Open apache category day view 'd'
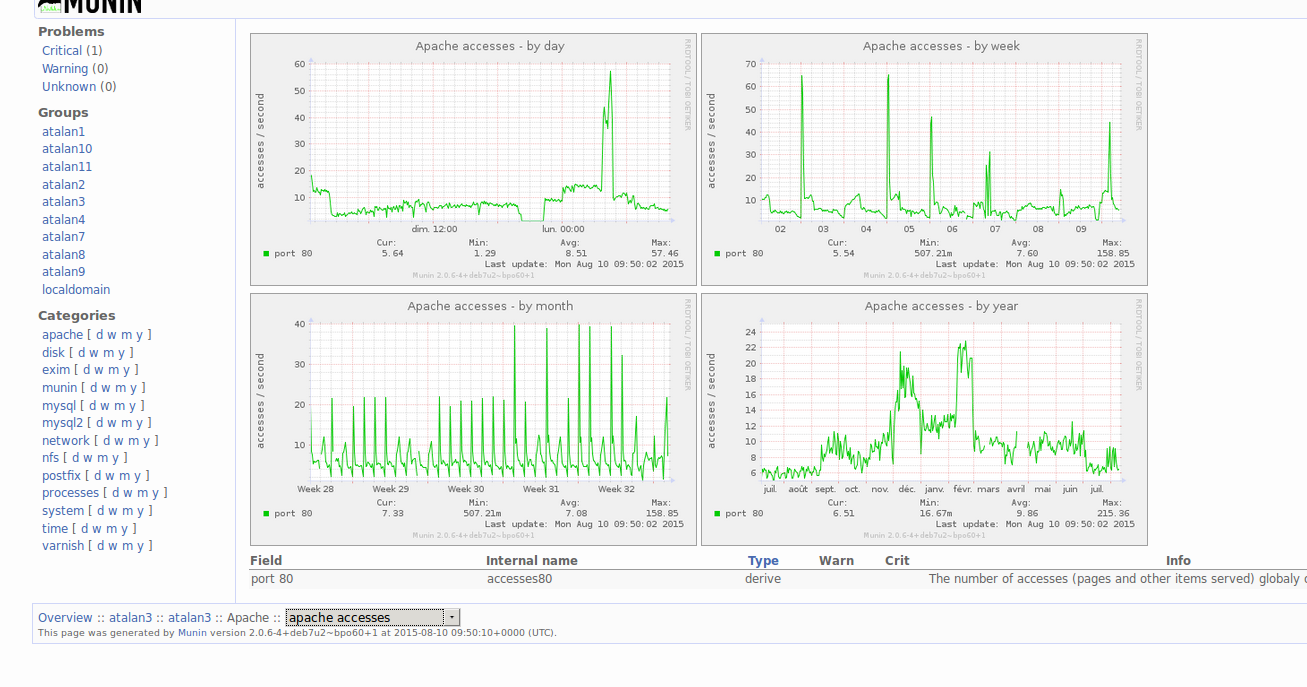 click(x=100, y=335)
